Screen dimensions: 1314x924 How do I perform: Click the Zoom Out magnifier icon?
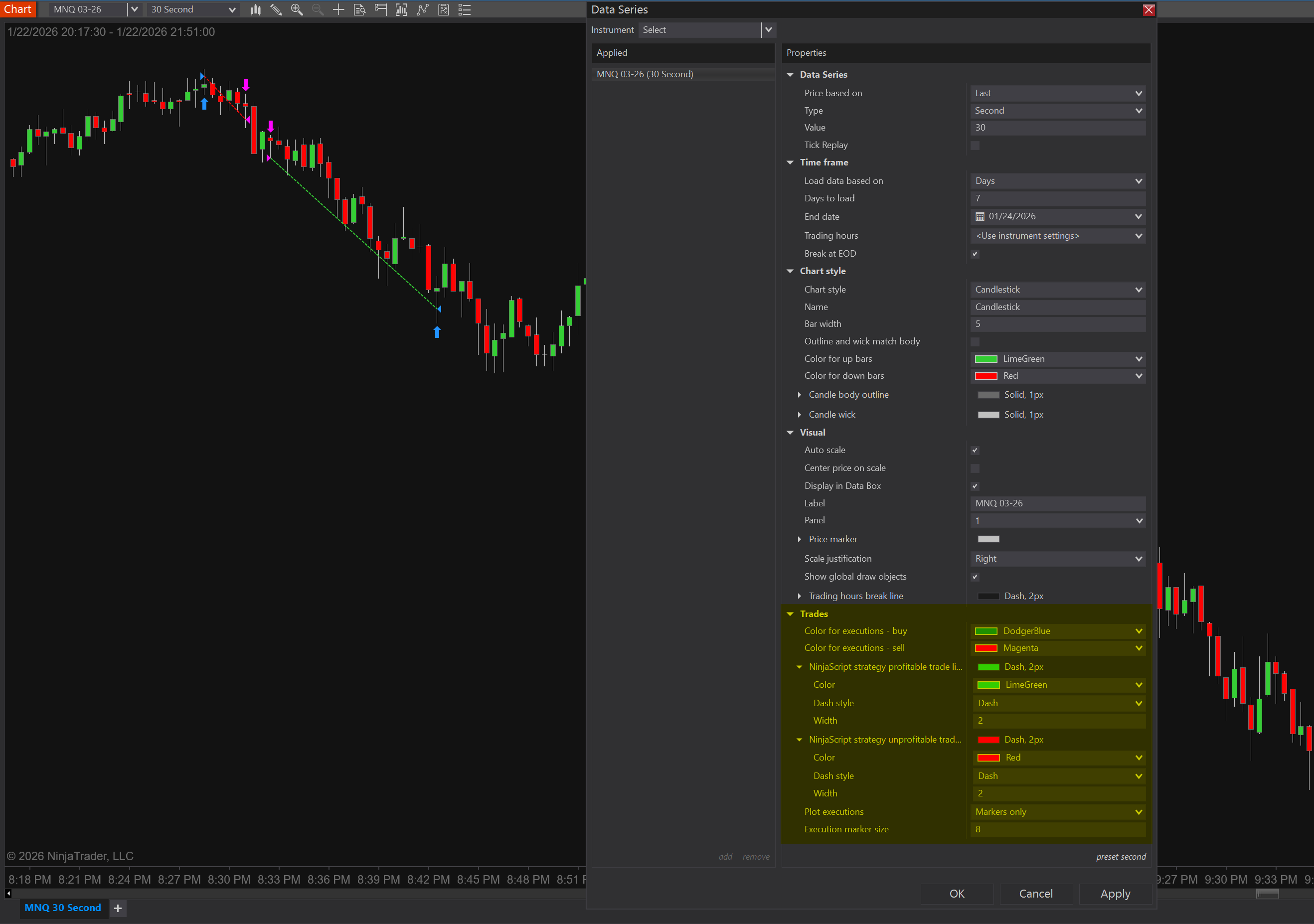tap(318, 10)
